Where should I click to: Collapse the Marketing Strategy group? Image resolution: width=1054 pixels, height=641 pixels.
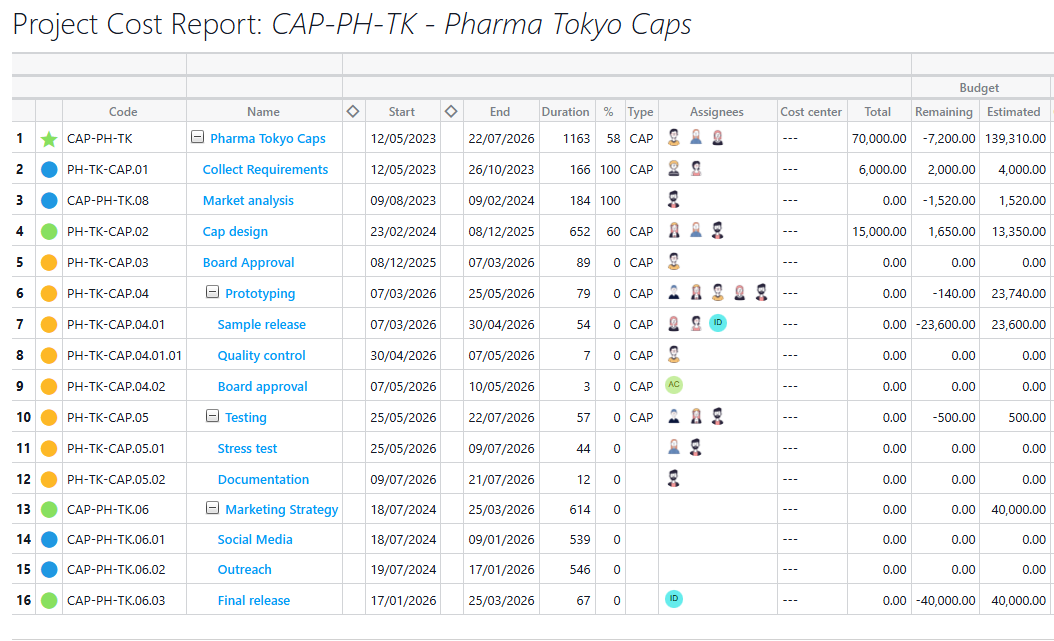click(x=212, y=509)
